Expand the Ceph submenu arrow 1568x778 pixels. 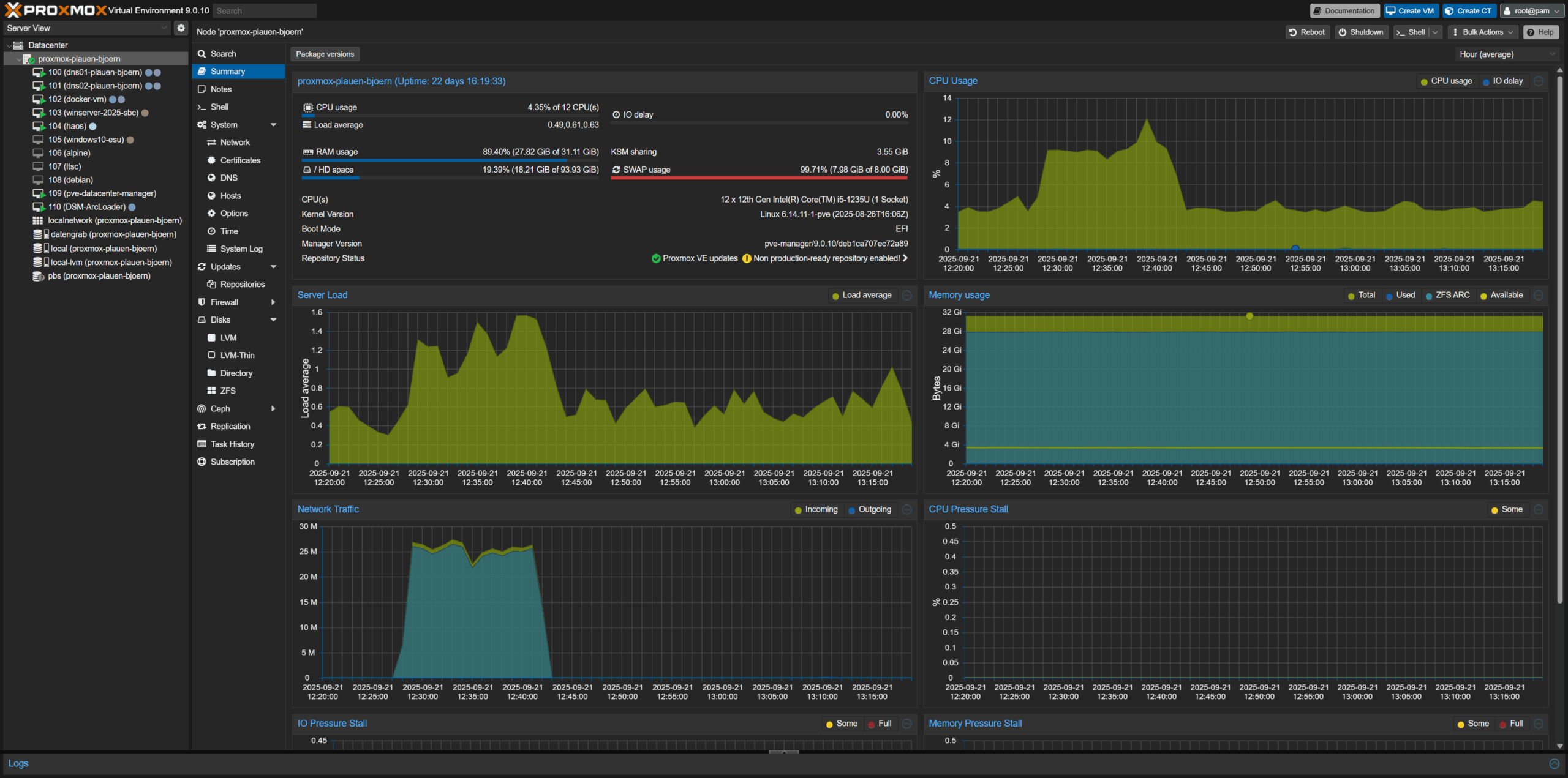(273, 409)
